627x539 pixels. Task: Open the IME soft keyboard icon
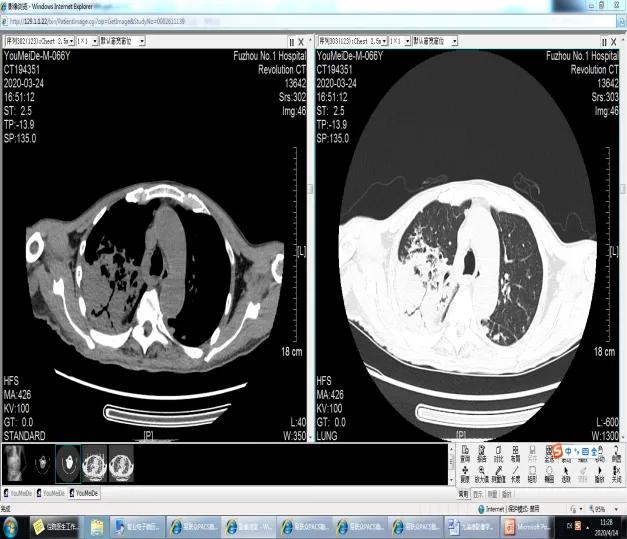[x=585, y=451]
